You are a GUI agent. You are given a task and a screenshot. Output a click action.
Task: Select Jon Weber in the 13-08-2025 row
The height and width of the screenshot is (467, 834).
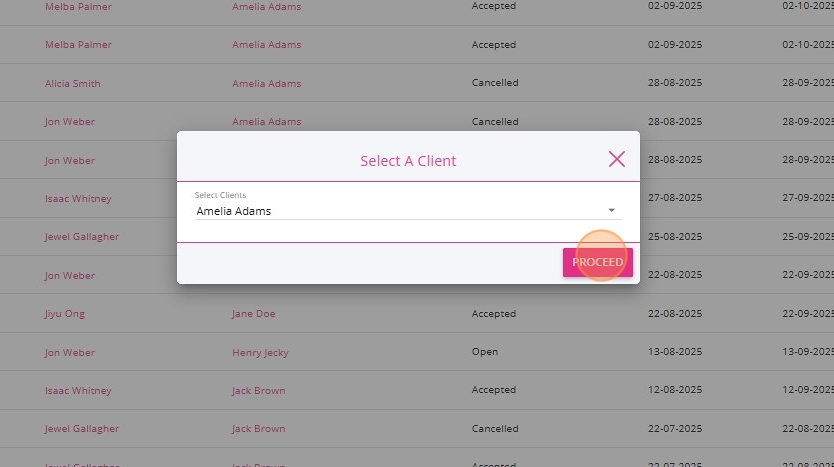[70, 353]
